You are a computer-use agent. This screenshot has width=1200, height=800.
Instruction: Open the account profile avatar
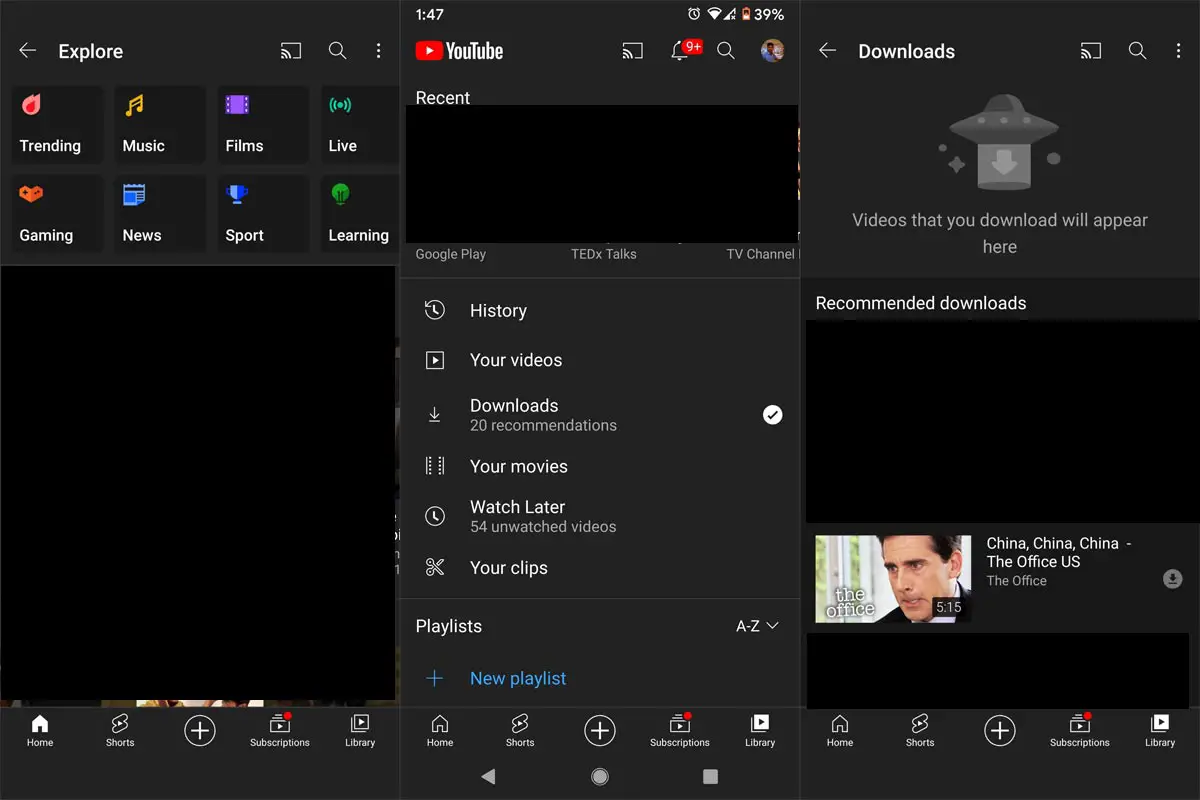point(772,51)
